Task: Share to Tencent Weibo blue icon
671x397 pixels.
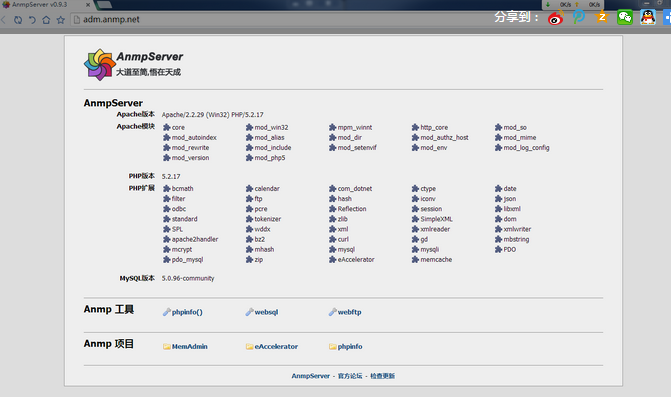Action: [579, 17]
